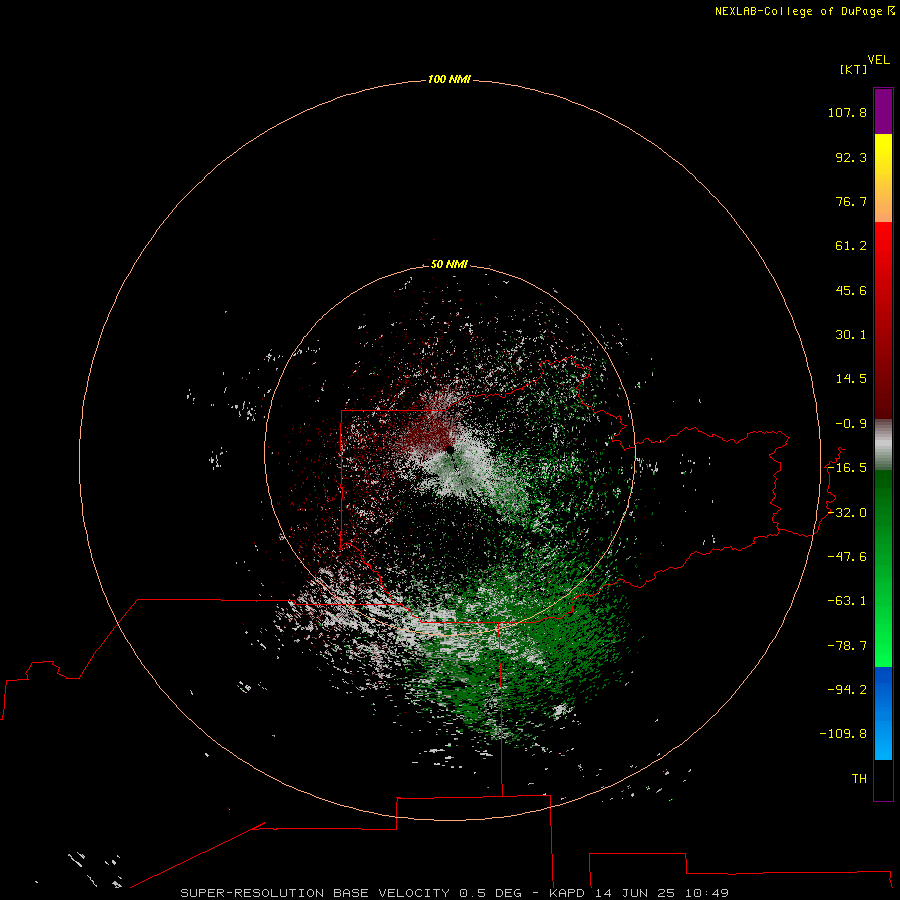Screen dimensions: 900x900
Task: Click the -47.6 velocity scale value
Action: coord(847,557)
